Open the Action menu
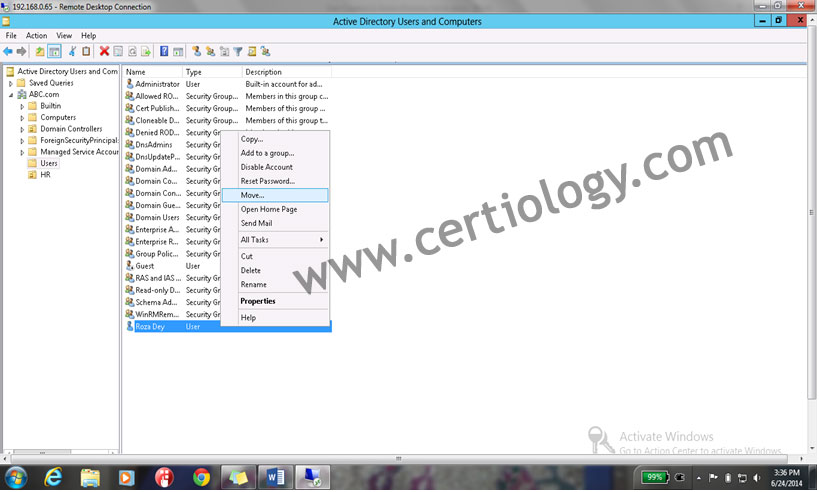This screenshot has width=819, height=492. (37, 36)
